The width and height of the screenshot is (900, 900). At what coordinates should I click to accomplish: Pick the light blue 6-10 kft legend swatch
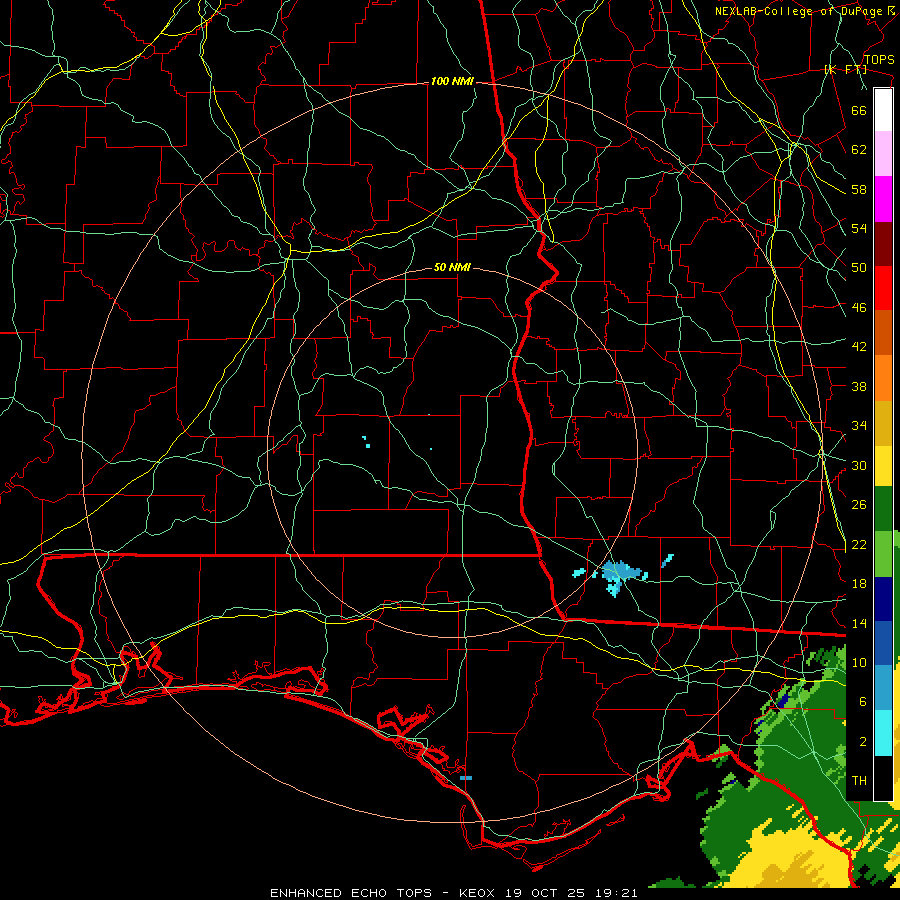(883, 688)
